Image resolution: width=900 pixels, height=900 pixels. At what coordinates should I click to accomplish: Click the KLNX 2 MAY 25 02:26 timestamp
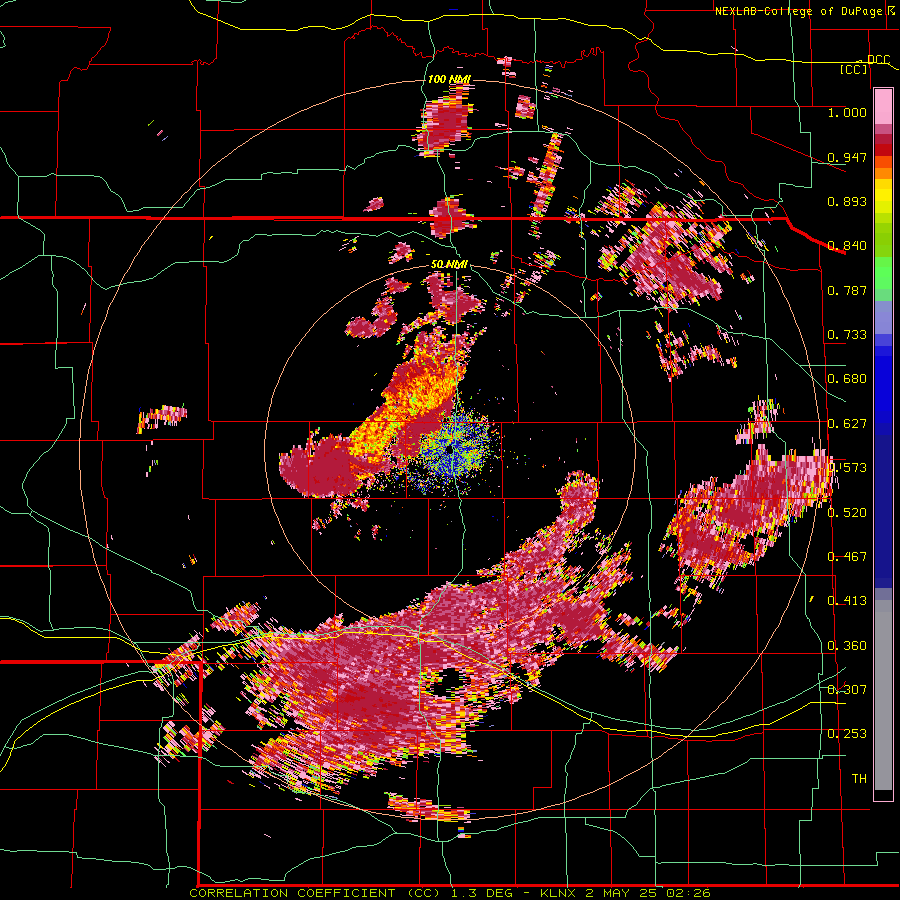tap(625, 893)
